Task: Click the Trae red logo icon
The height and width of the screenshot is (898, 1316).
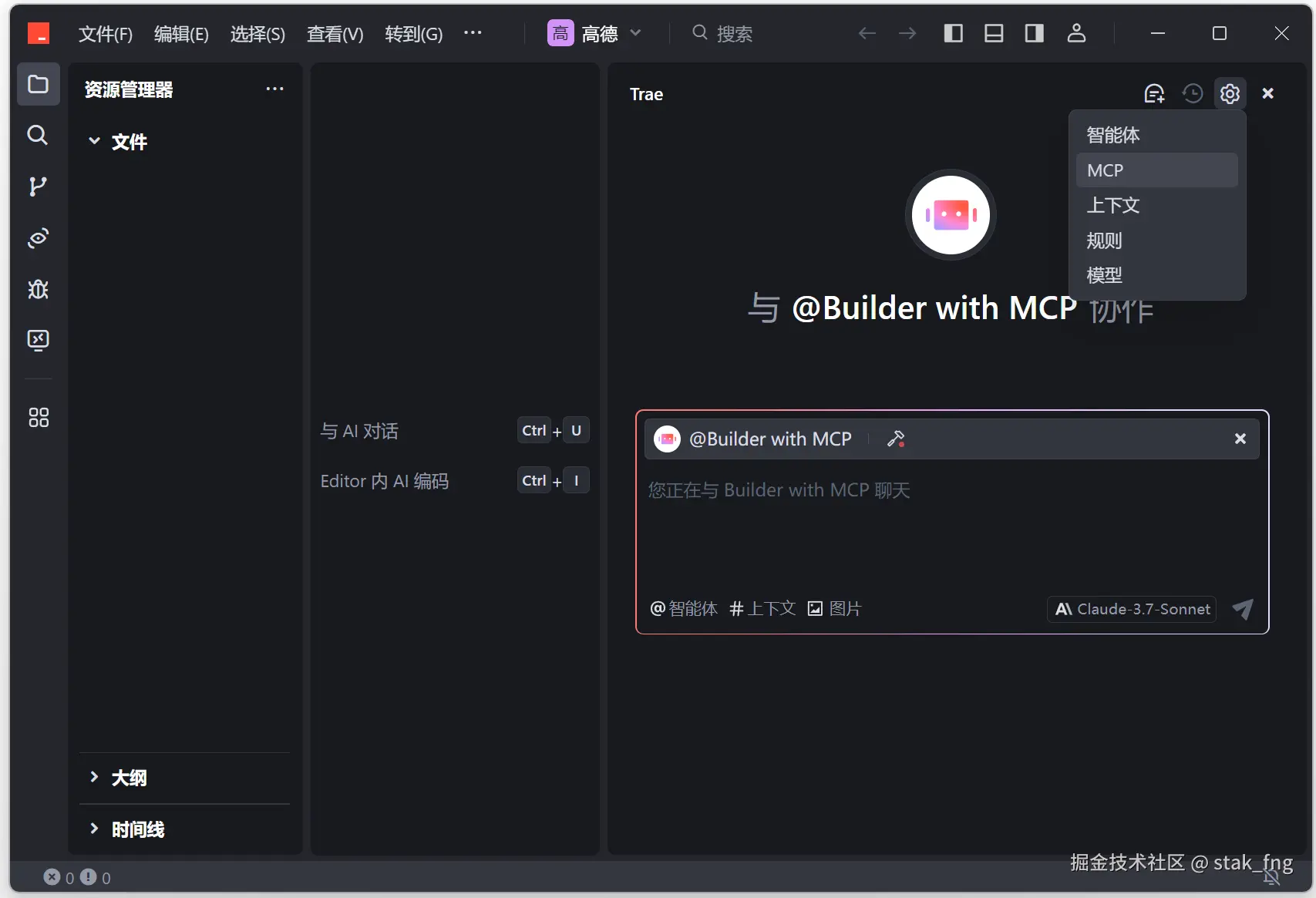Action: point(39,33)
